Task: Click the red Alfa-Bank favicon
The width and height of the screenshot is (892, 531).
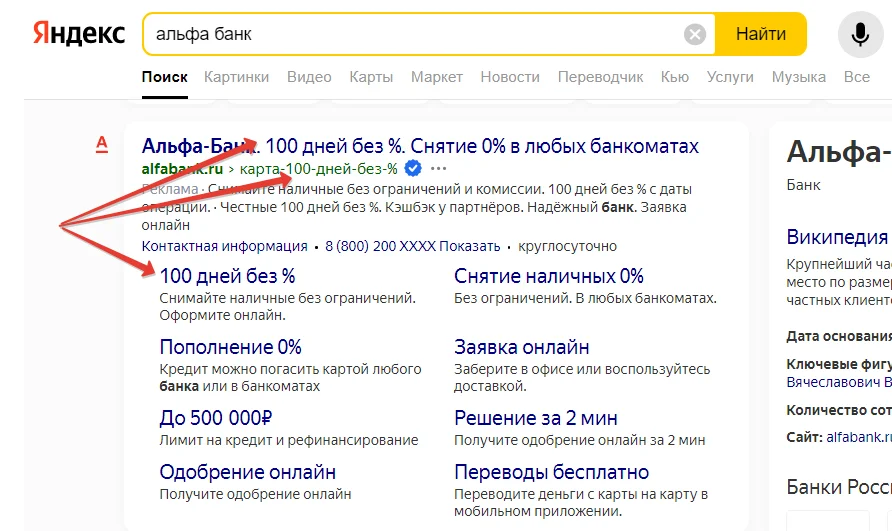Action: 101,146
